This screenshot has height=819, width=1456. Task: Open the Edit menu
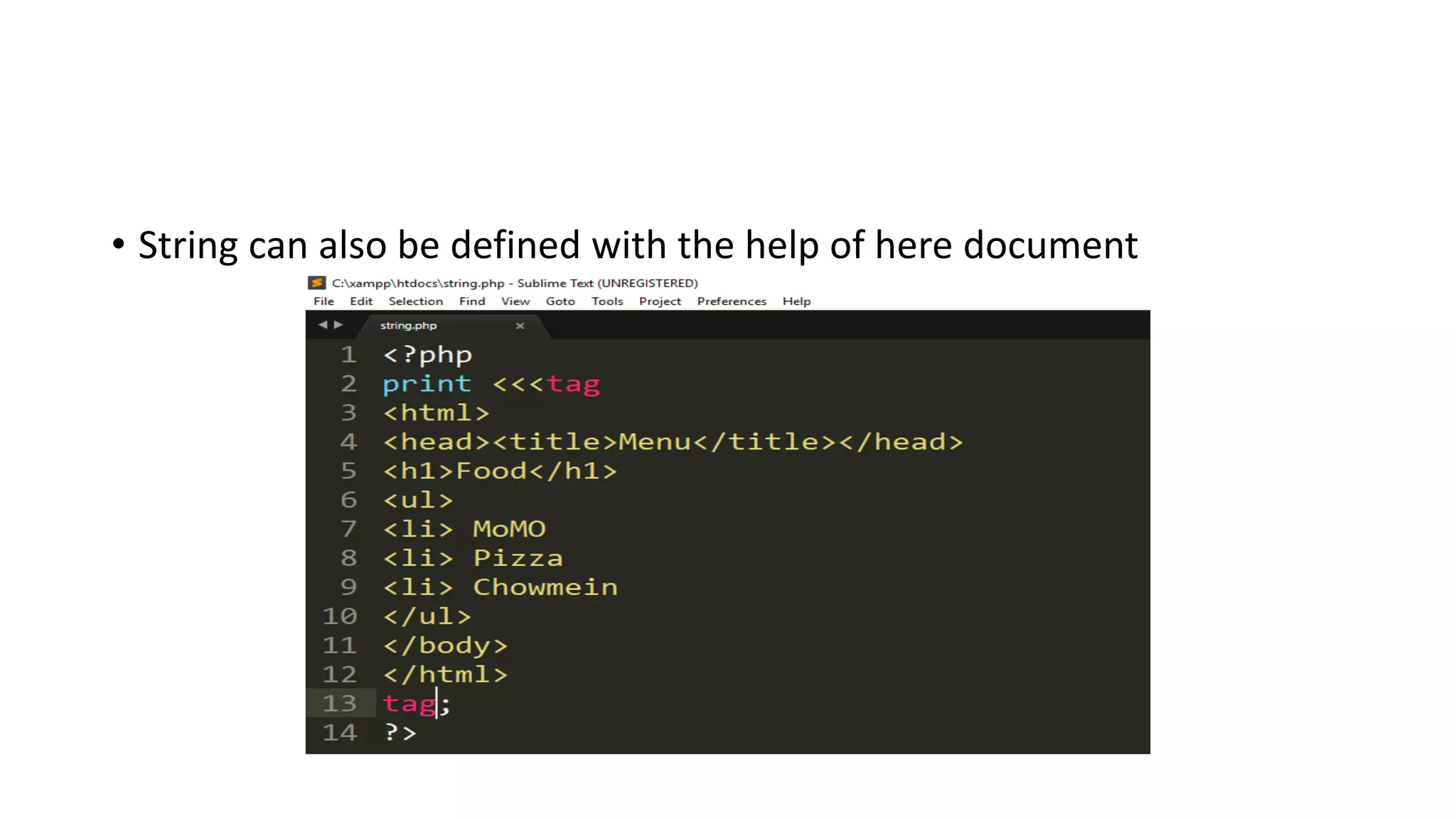(361, 301)
